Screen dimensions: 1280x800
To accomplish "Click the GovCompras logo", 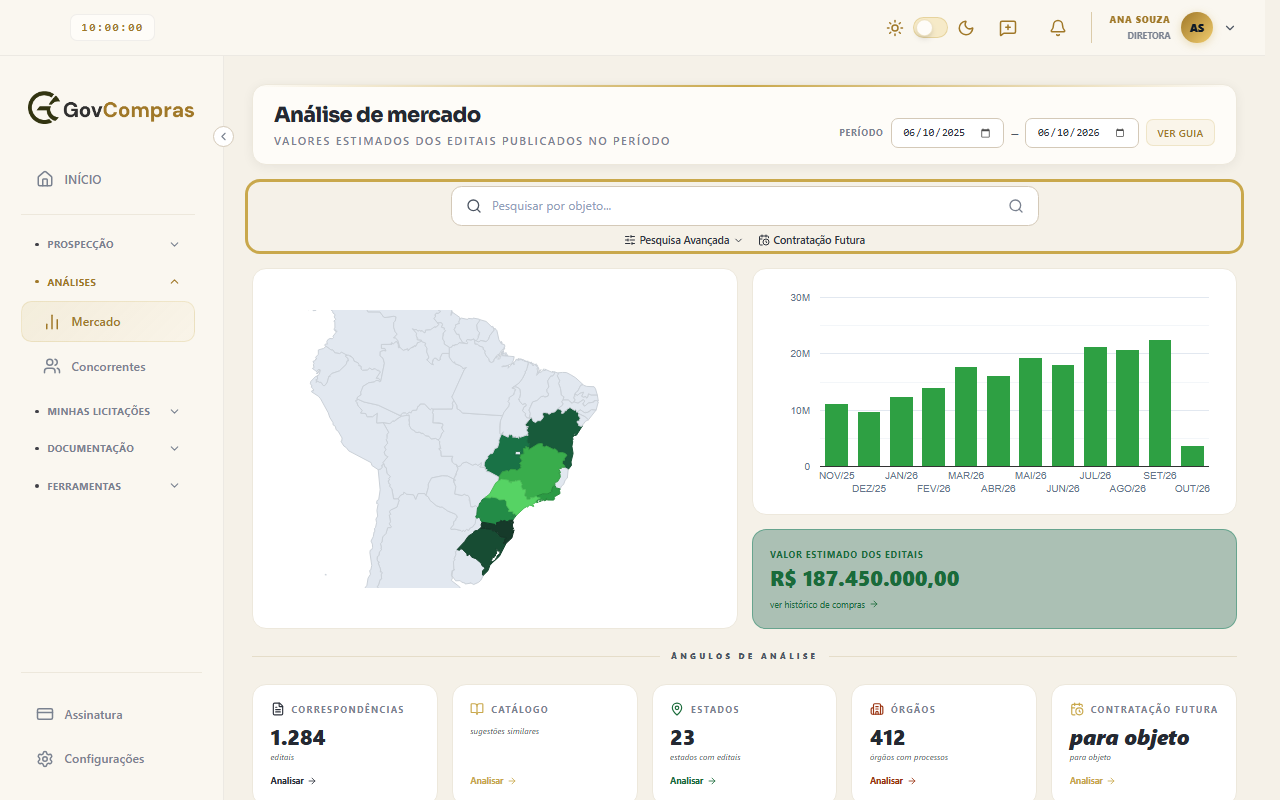I will point(111,108).
